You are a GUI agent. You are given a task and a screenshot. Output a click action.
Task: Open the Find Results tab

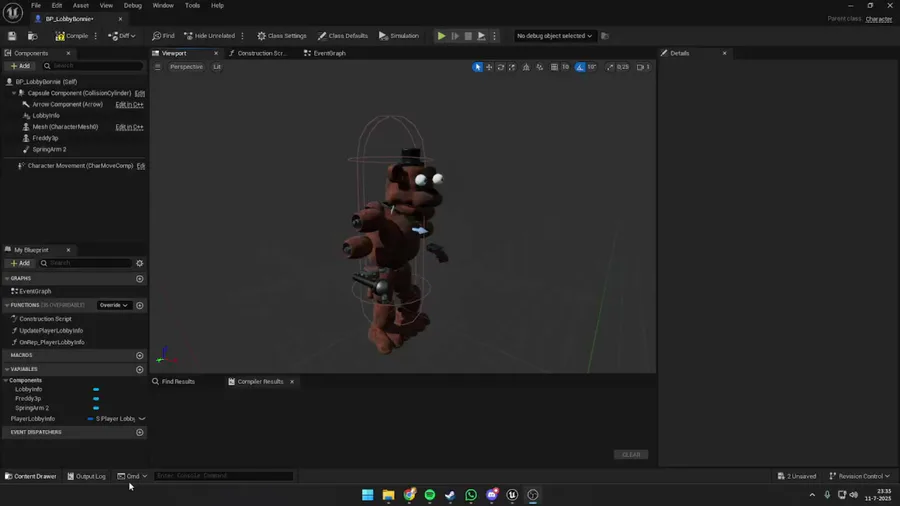click(x=173, y=382)
